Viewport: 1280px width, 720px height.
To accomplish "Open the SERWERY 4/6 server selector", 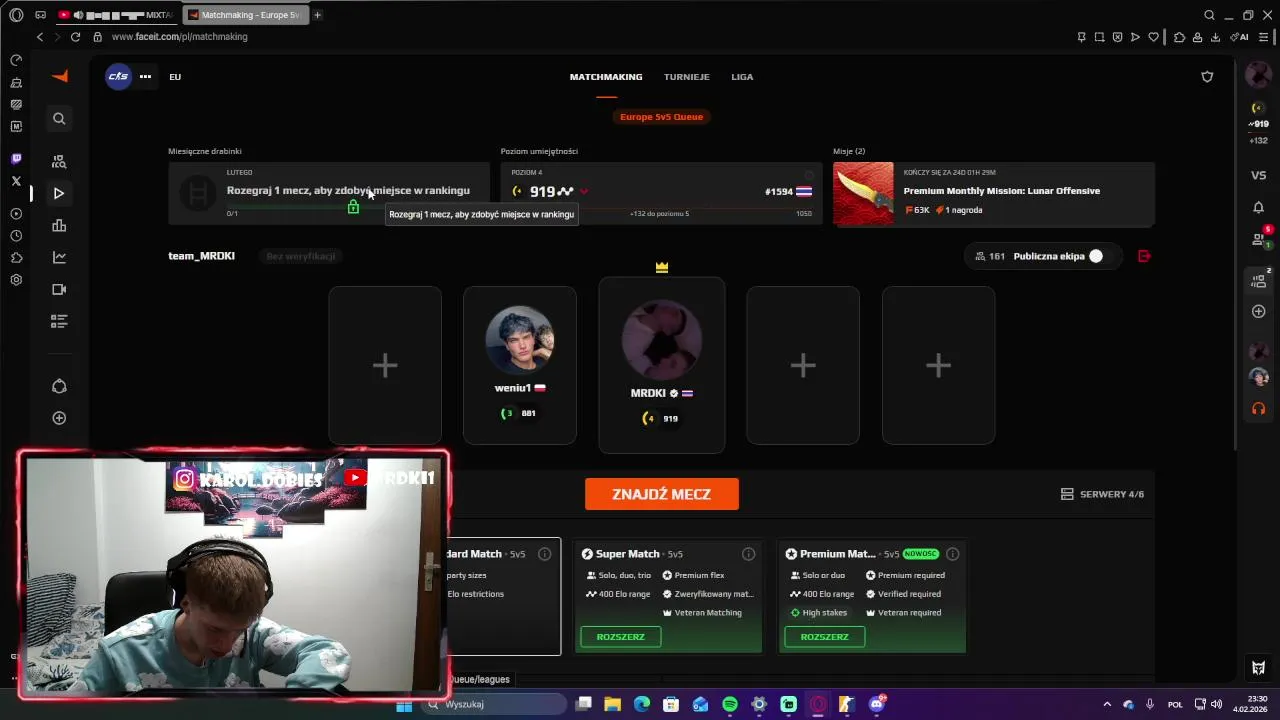I will tap(1102, 494).
